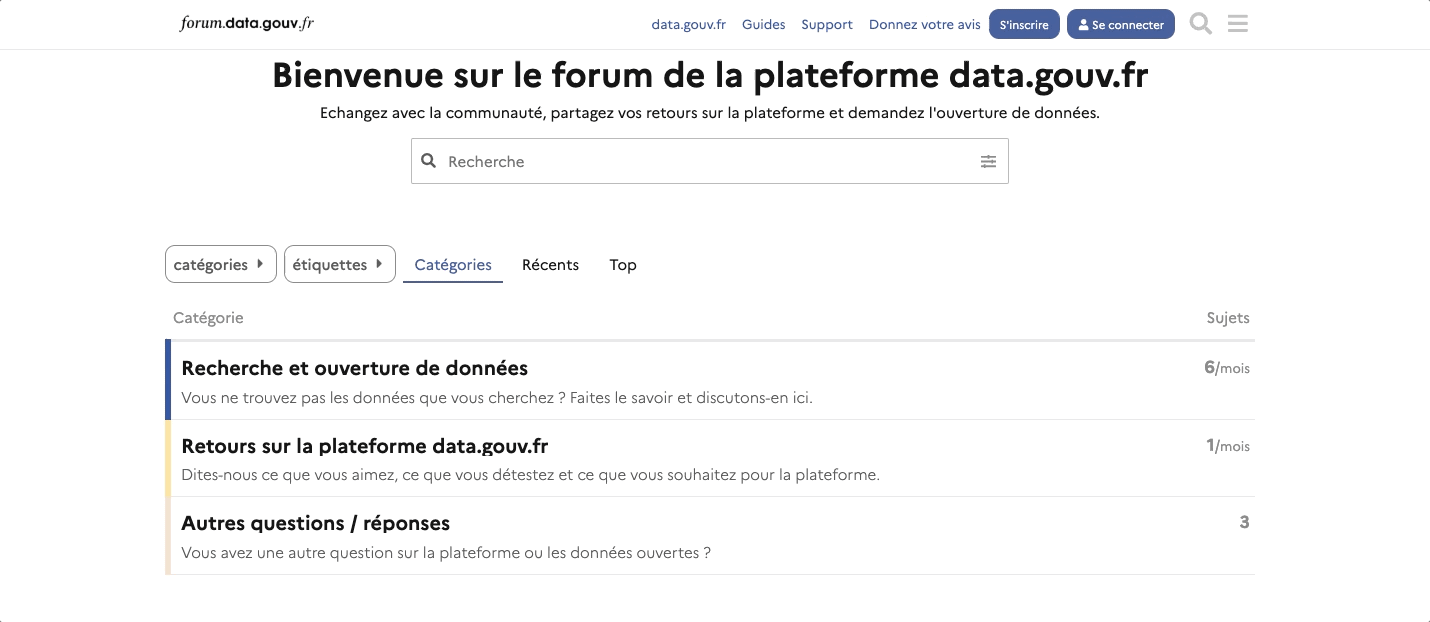Click the forum.data.gouv.fr logo
Screen dimensions: 1430x622
[x=245, y=21]
